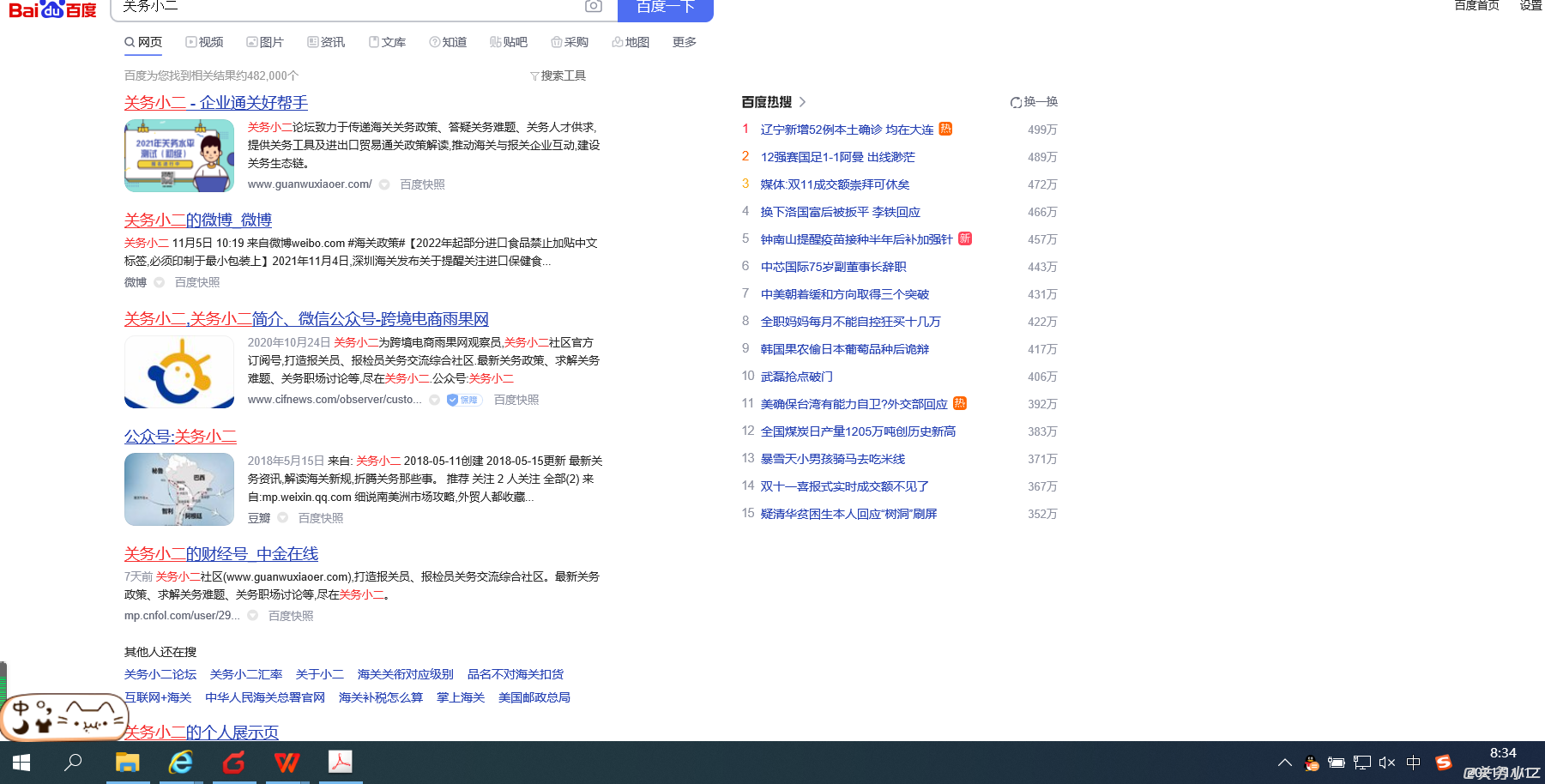This screenshot has height=784, width=1545.
Task: Open mp.cnfol.com URL link
Action: (182, 616)
